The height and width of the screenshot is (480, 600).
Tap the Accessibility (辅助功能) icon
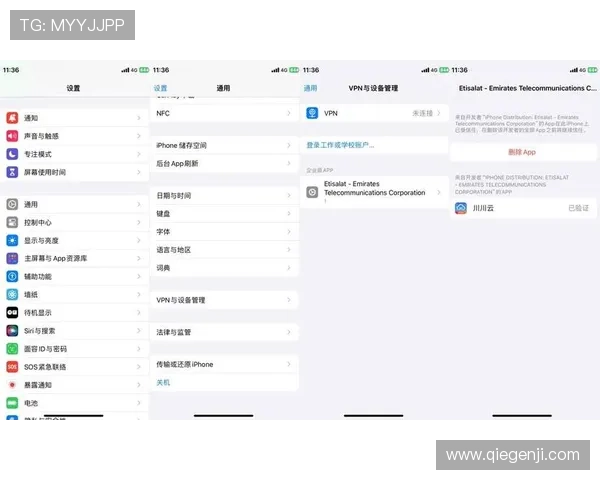tap(12, 276)
